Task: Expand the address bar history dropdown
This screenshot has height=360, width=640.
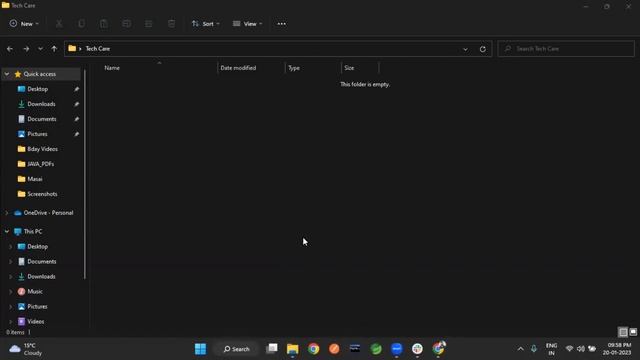Action: click(x=465, y=49)
